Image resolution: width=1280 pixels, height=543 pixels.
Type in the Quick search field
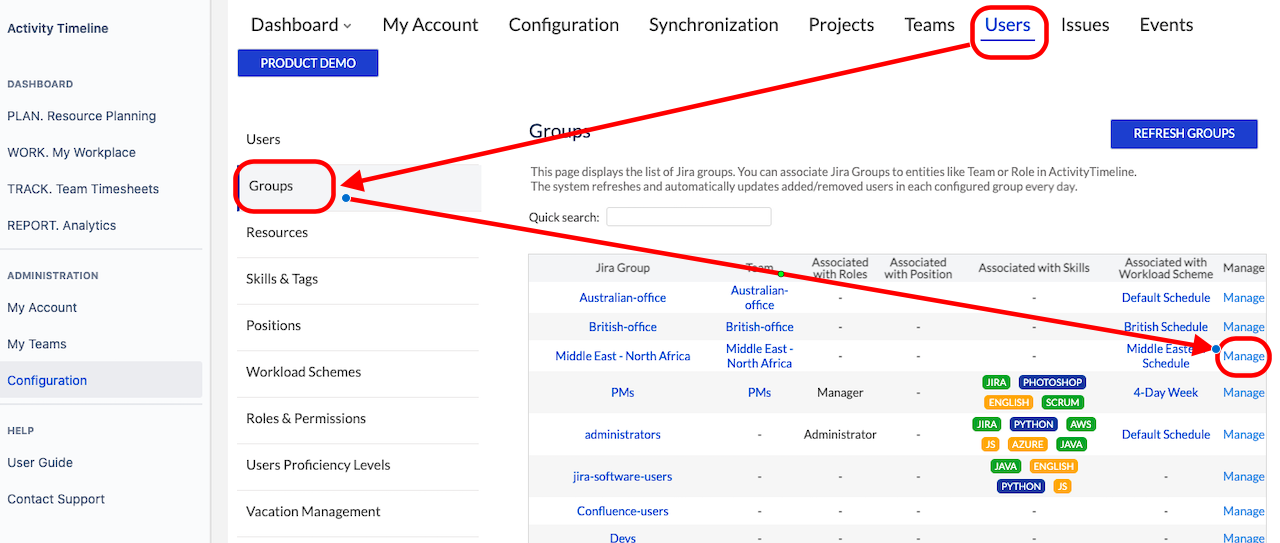click(x=688, y=217)
